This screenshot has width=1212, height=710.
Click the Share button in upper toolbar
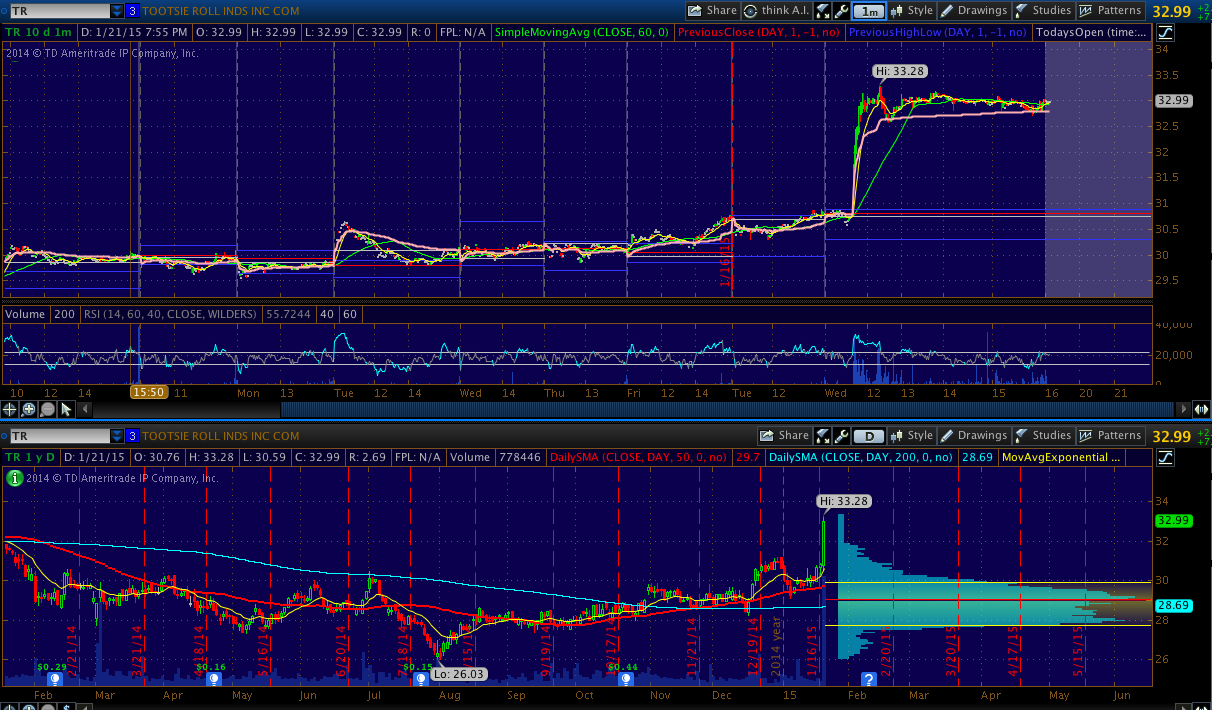click(712, 11)
